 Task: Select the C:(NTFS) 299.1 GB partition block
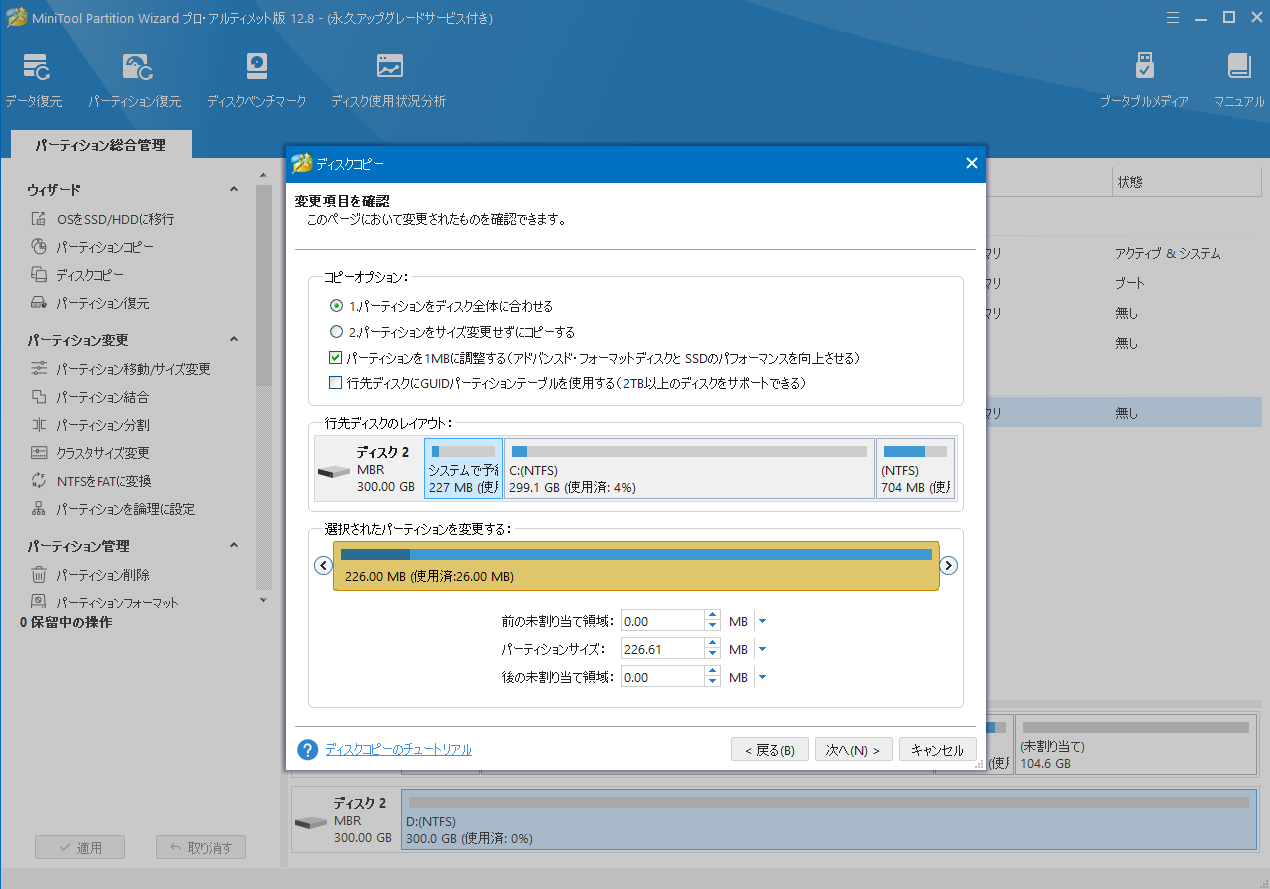[689, 468]
